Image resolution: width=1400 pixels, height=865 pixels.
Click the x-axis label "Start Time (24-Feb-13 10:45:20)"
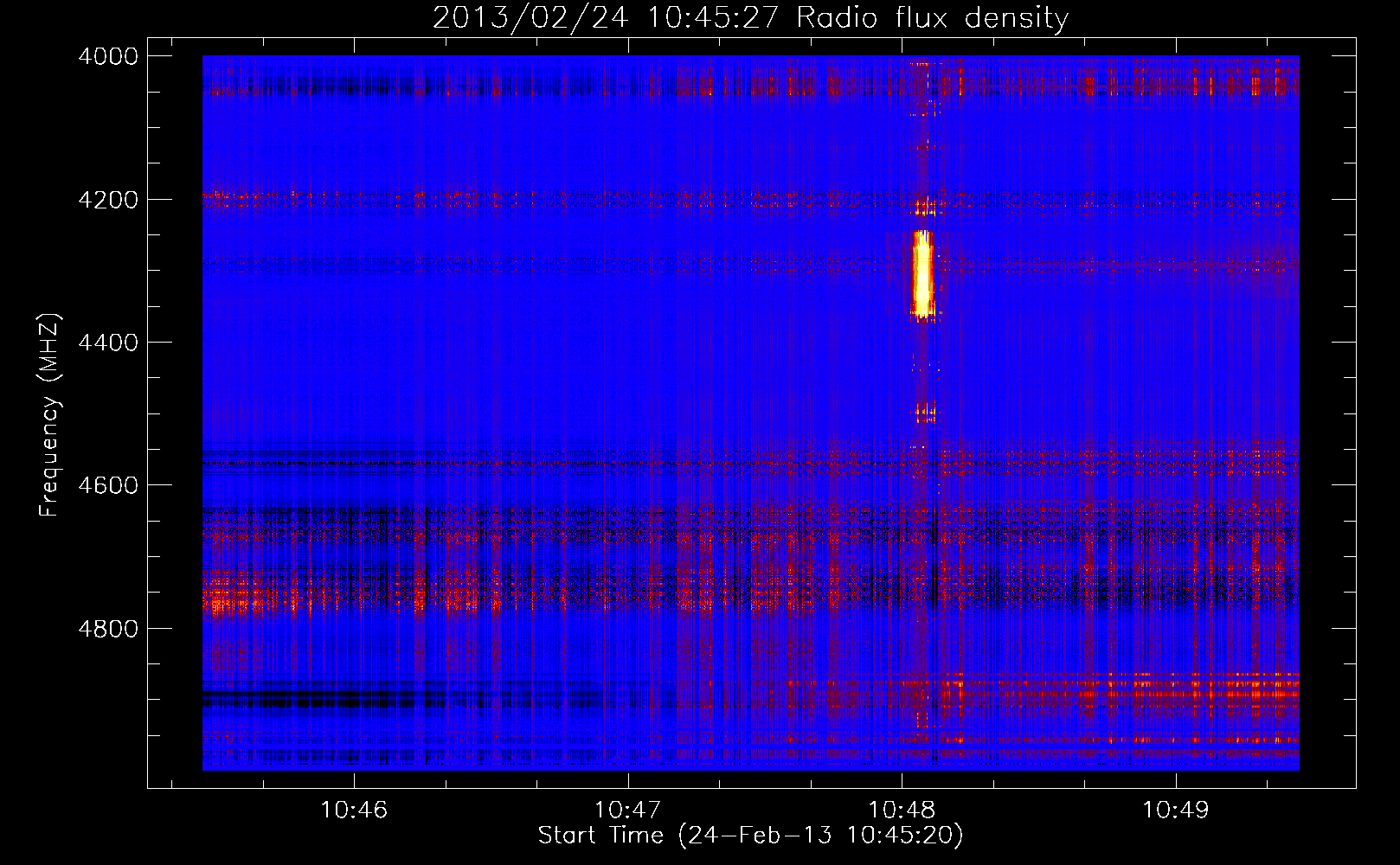click(x=750, y=836)
